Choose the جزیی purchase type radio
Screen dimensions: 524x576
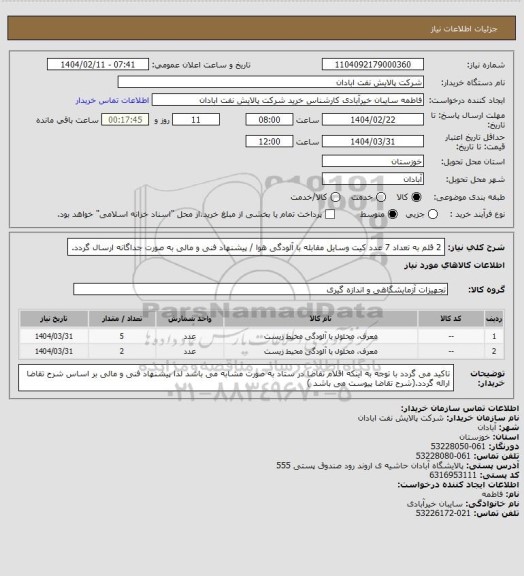point(433,215)
